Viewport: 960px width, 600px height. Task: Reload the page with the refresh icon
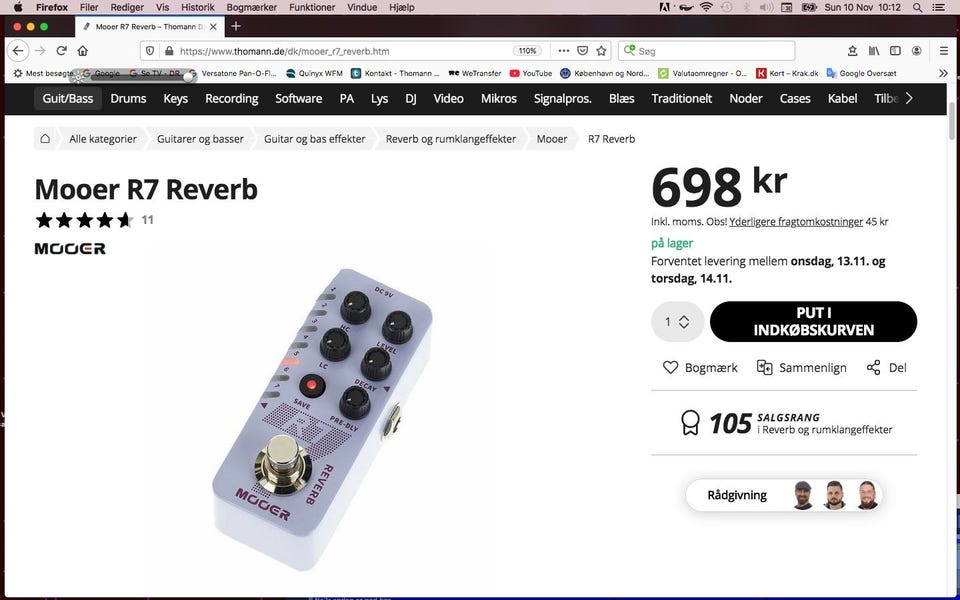61,51
